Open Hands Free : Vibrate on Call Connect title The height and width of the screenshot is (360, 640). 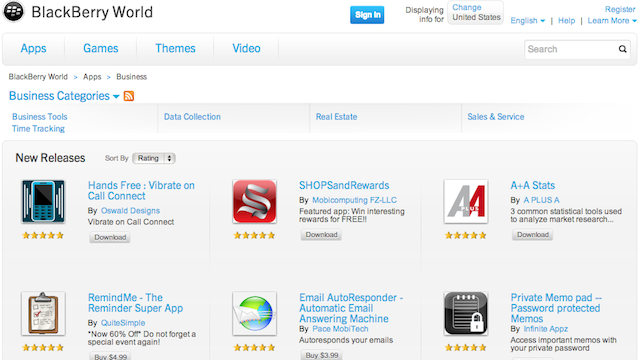(x=141, y=191)
